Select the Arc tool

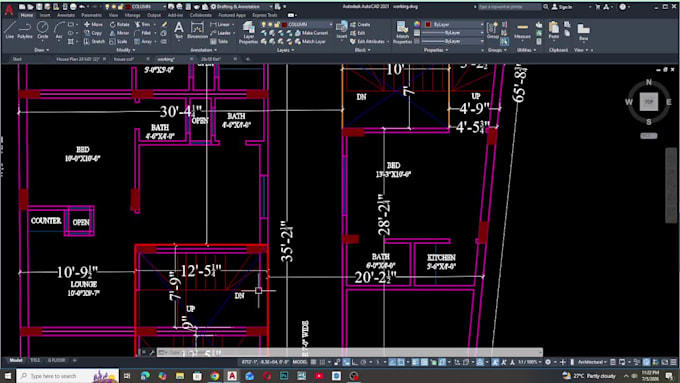59,30
